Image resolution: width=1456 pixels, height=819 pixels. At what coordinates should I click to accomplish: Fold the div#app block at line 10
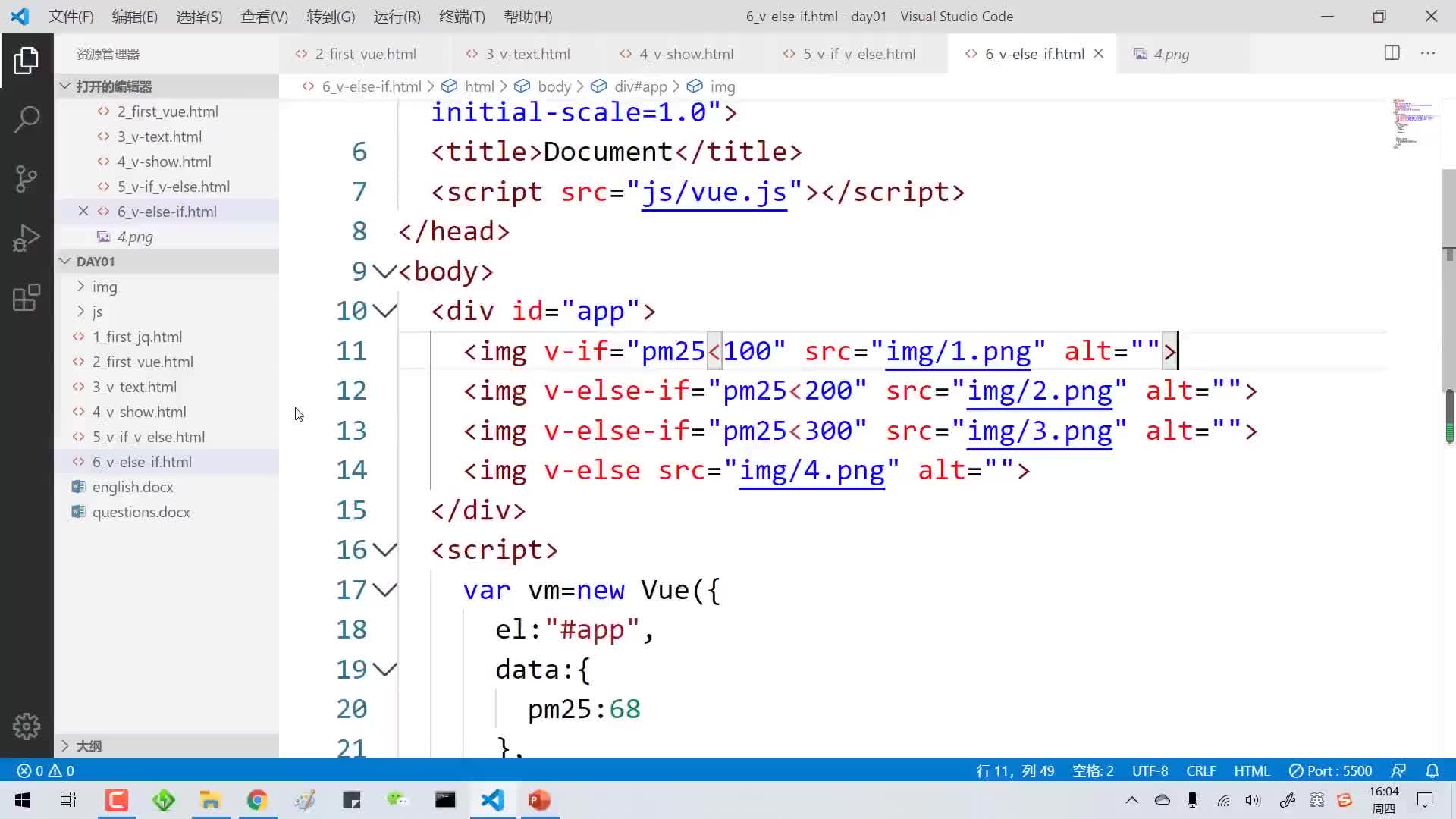(x=385, y=311)
